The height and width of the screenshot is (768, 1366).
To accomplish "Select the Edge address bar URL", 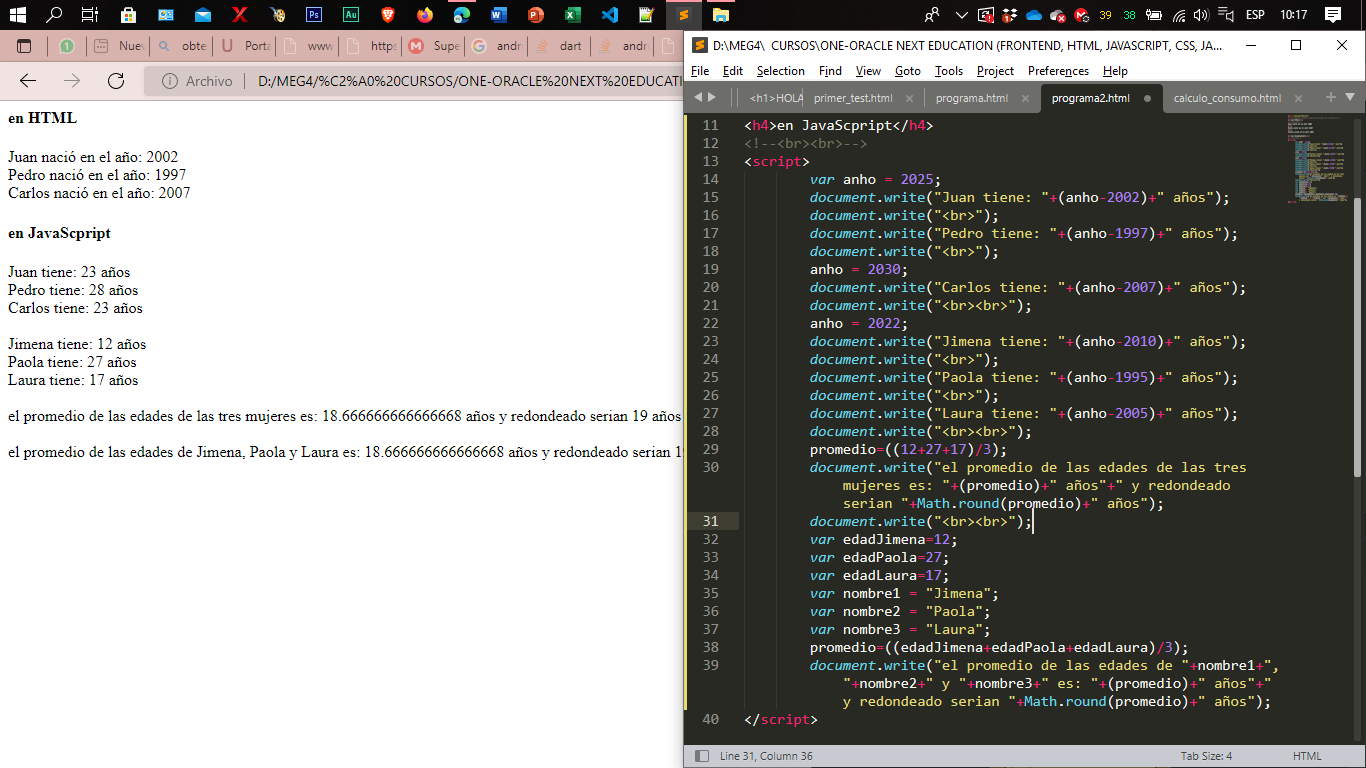I will [469, 81].
